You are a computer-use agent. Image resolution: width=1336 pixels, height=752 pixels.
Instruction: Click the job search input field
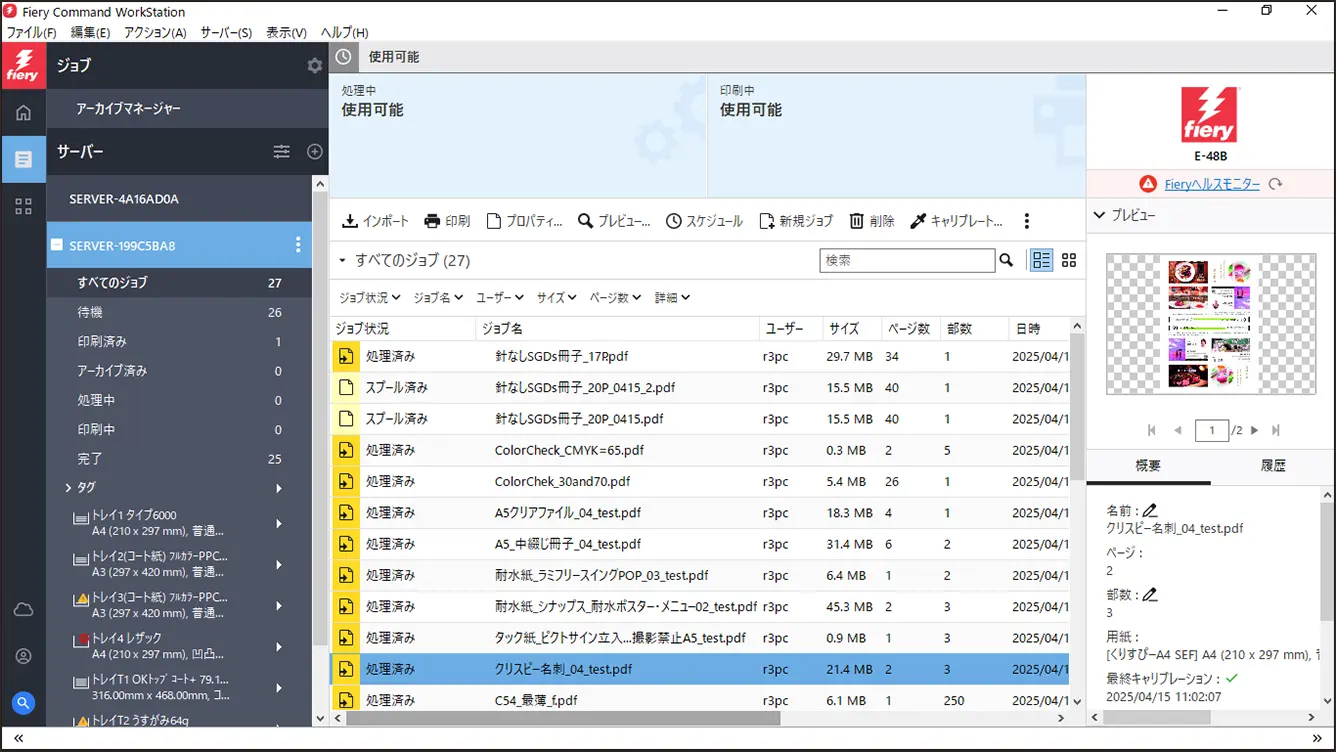coord(906,260)
